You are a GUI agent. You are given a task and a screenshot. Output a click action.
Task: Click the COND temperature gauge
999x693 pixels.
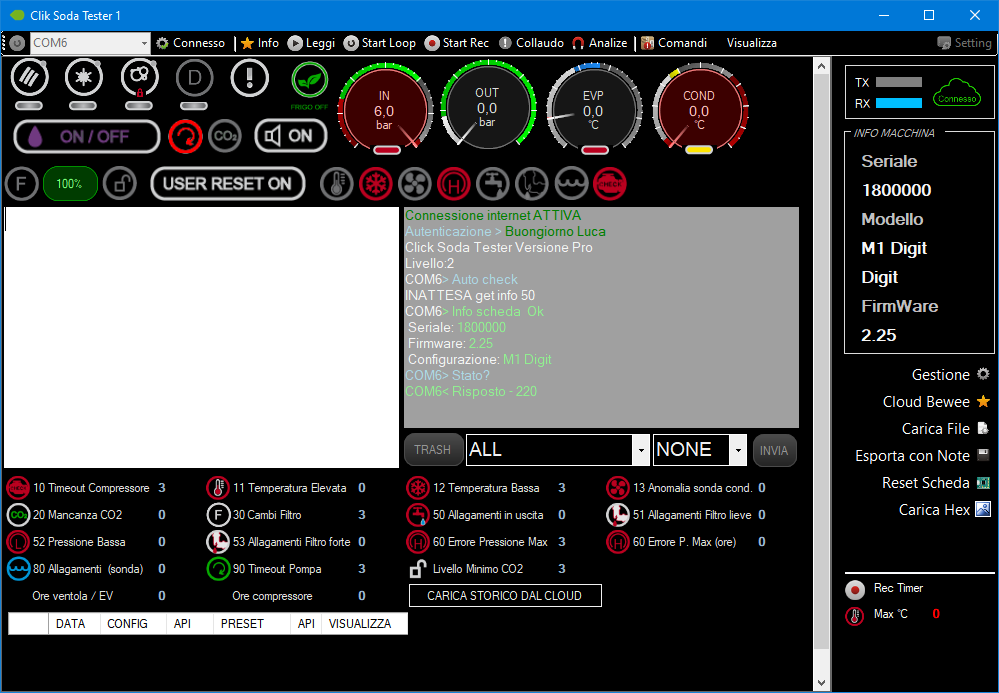[700, 109]
